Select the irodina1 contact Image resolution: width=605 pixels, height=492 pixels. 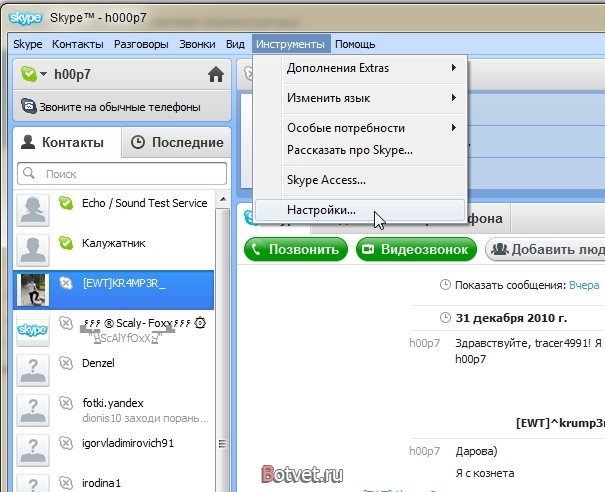[x=114, y=482]
